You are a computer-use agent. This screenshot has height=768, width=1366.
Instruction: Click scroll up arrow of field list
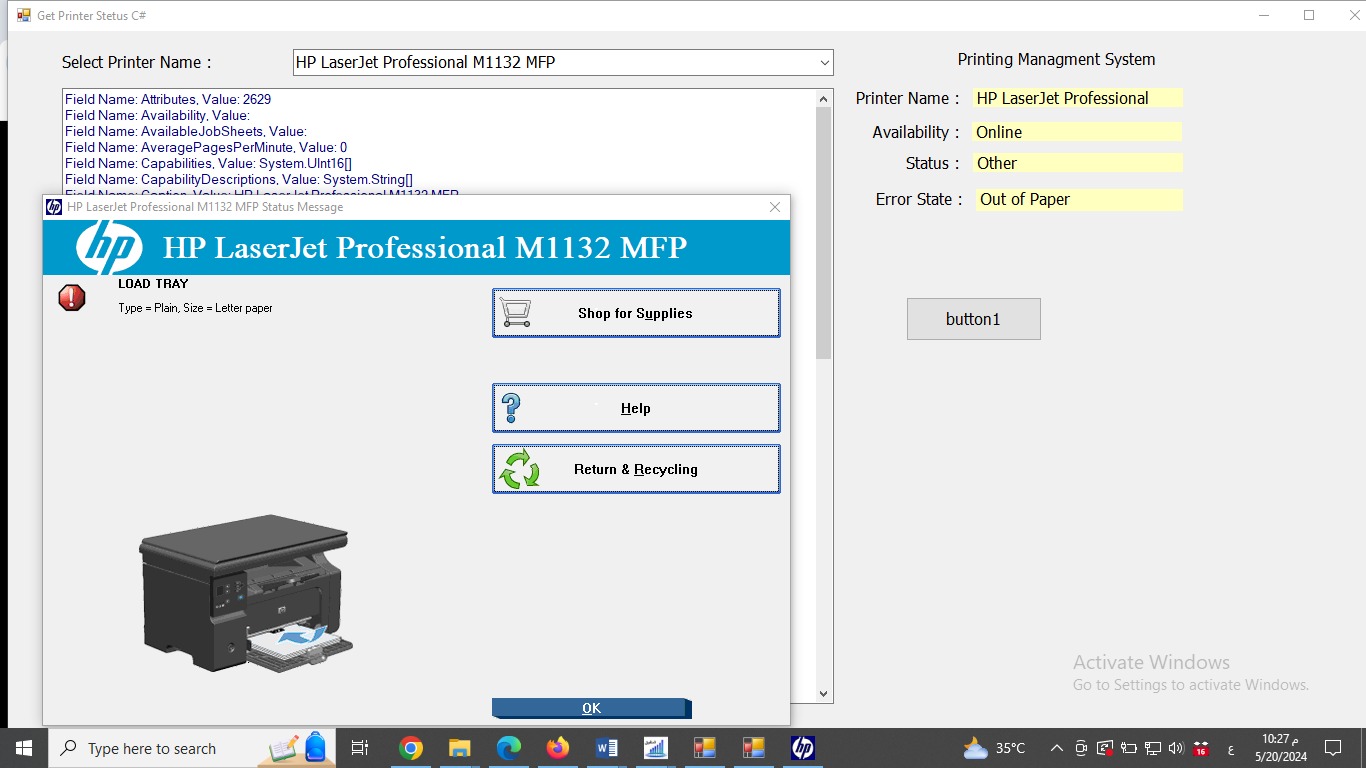pyautogui.click(x=824, y=98)
